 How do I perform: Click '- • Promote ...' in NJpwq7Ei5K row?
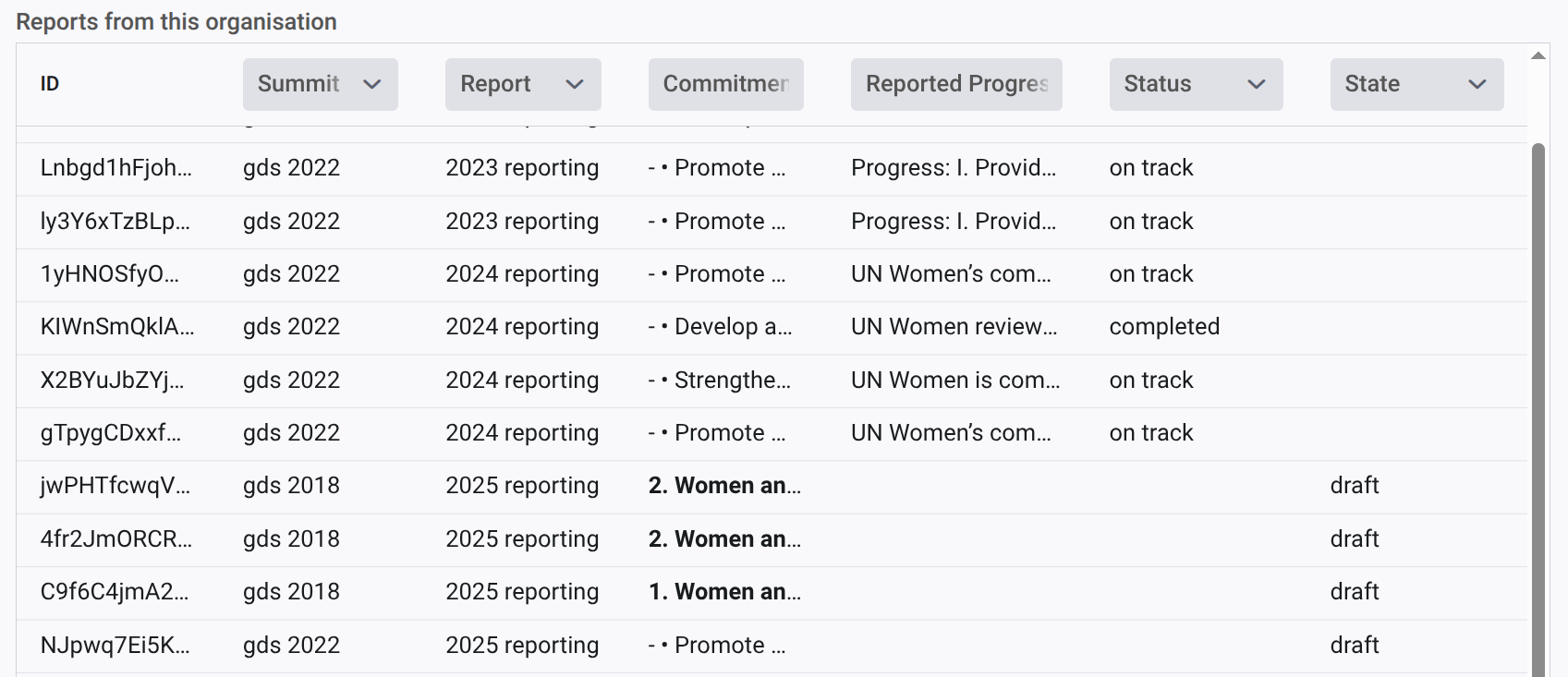coord(717,646)
